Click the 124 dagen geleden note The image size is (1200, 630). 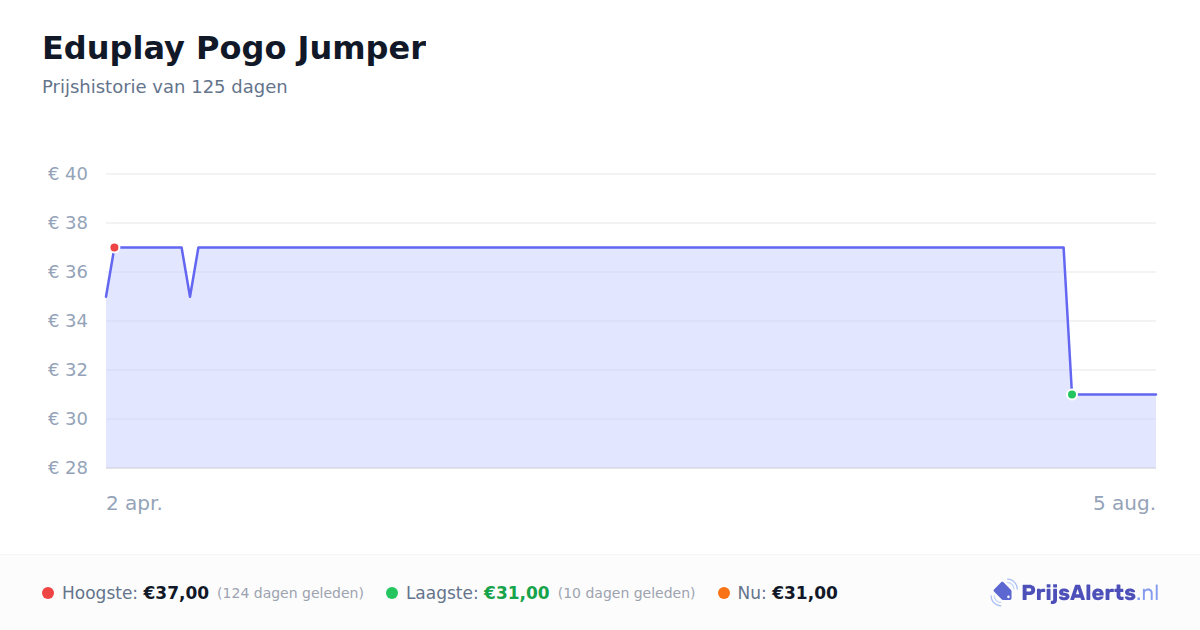pyautogui.click(x=290, y=593)
